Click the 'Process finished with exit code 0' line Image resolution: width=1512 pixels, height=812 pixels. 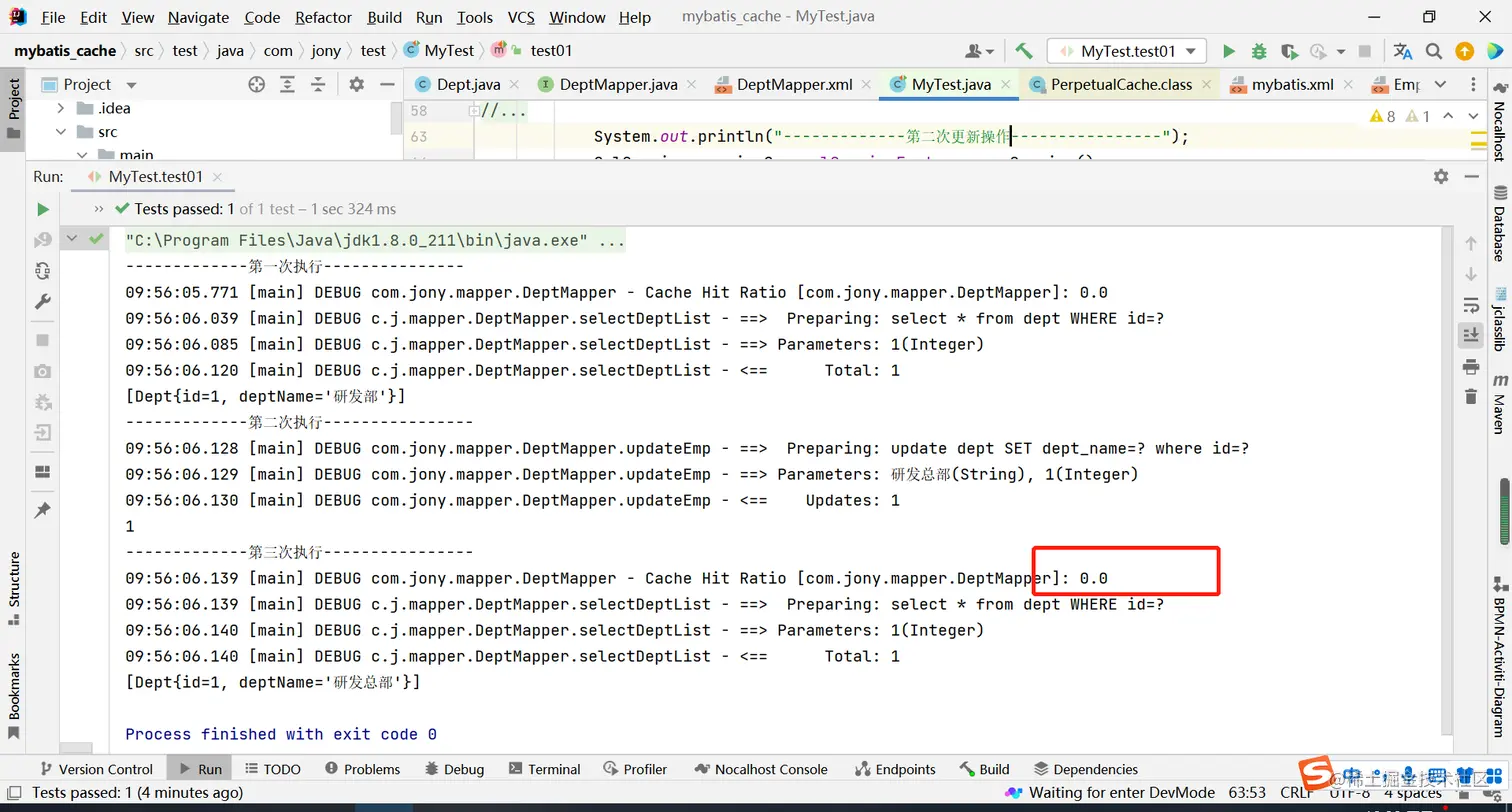coord(281,734)
